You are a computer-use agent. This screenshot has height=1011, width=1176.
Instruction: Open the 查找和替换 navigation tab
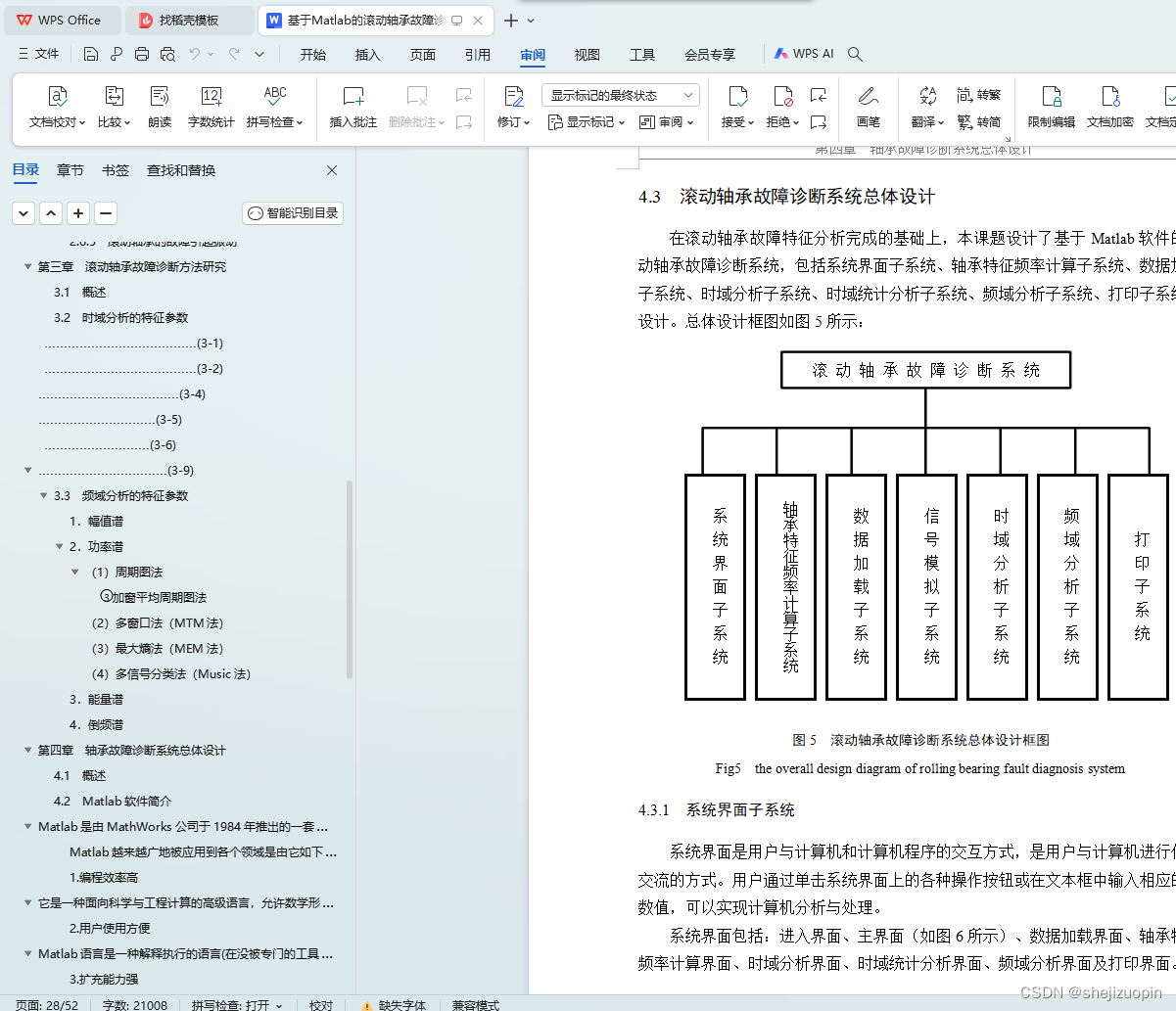[181, 170]
